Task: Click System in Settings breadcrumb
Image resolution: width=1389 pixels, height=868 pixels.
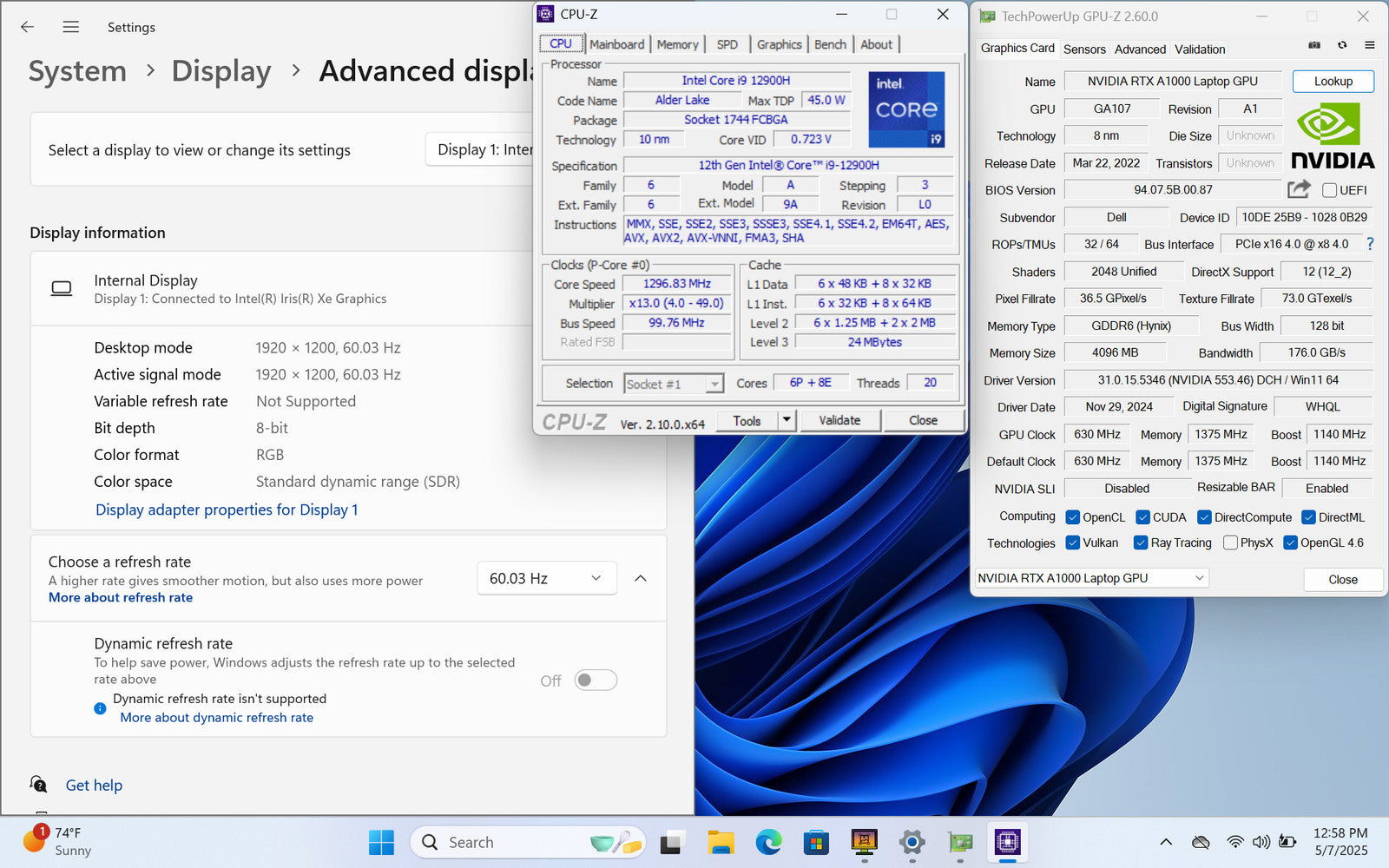Action: tap(77, 70)
